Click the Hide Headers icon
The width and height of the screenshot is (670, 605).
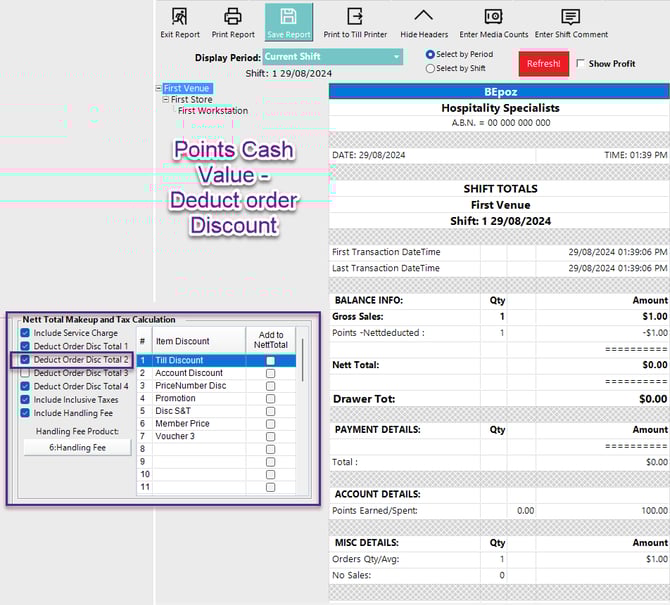click(424, 17)
